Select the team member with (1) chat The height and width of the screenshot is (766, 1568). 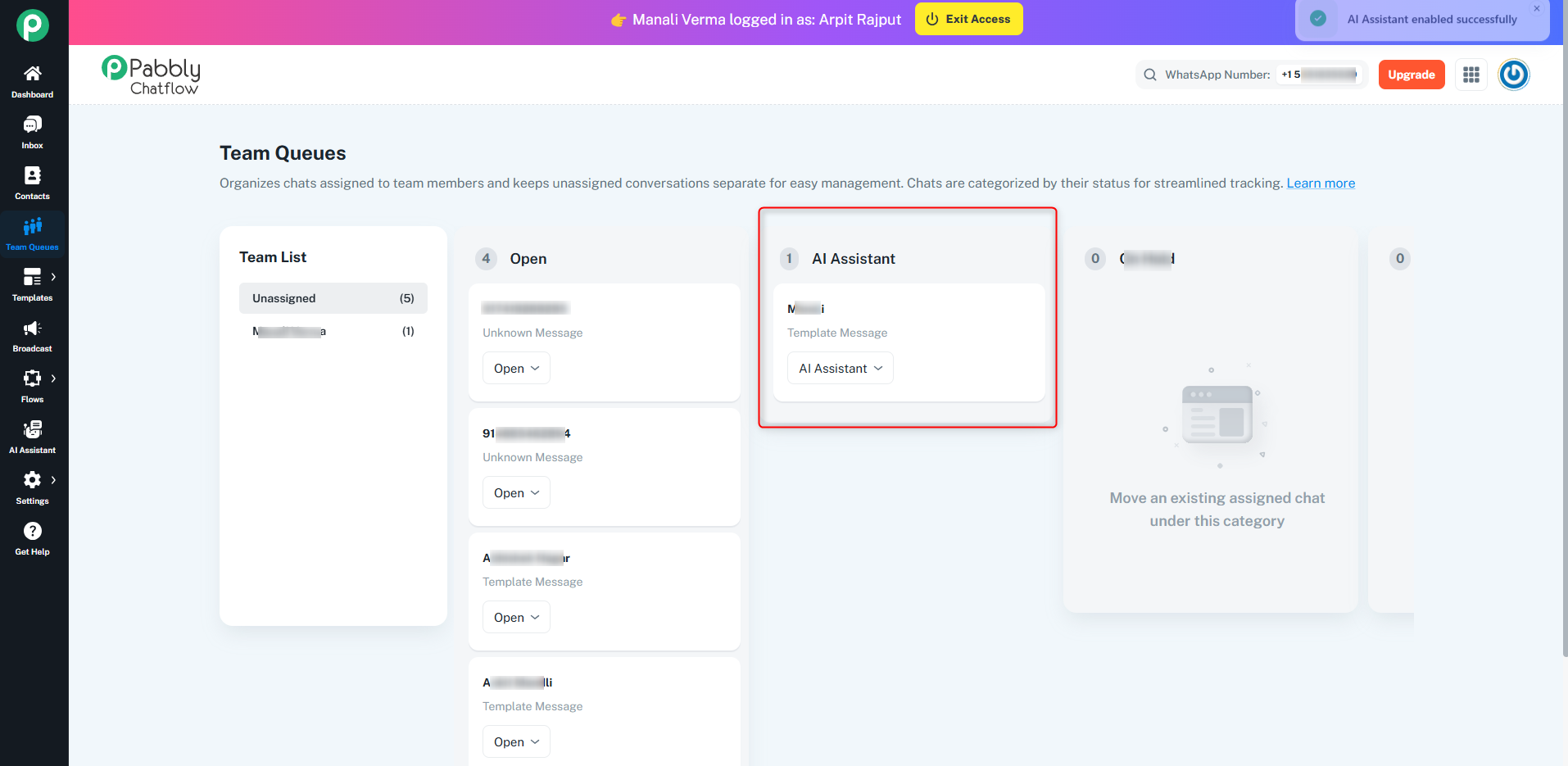pyautogui.click(x=333, y=331)
